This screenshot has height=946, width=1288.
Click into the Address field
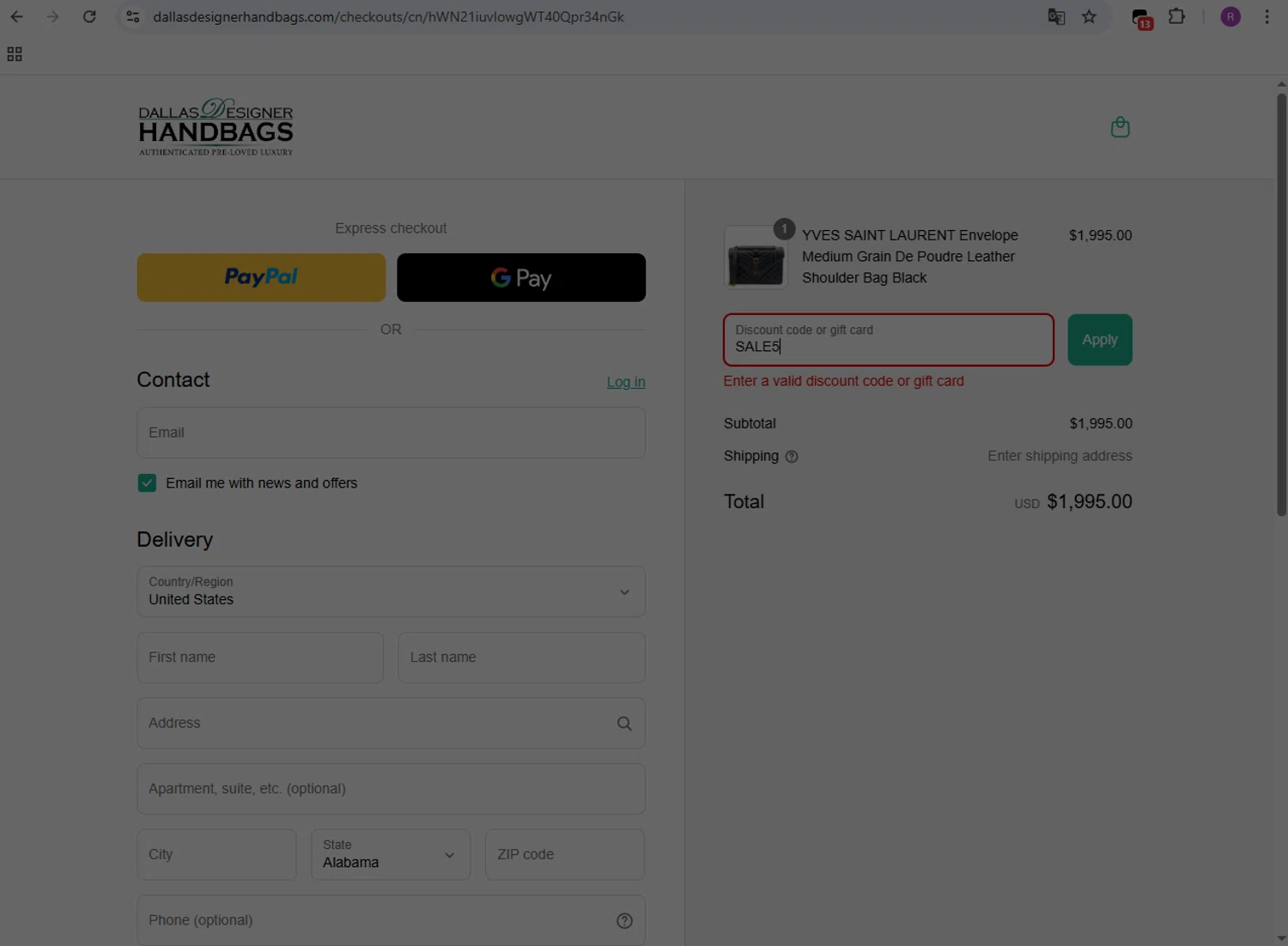(391, 723)
